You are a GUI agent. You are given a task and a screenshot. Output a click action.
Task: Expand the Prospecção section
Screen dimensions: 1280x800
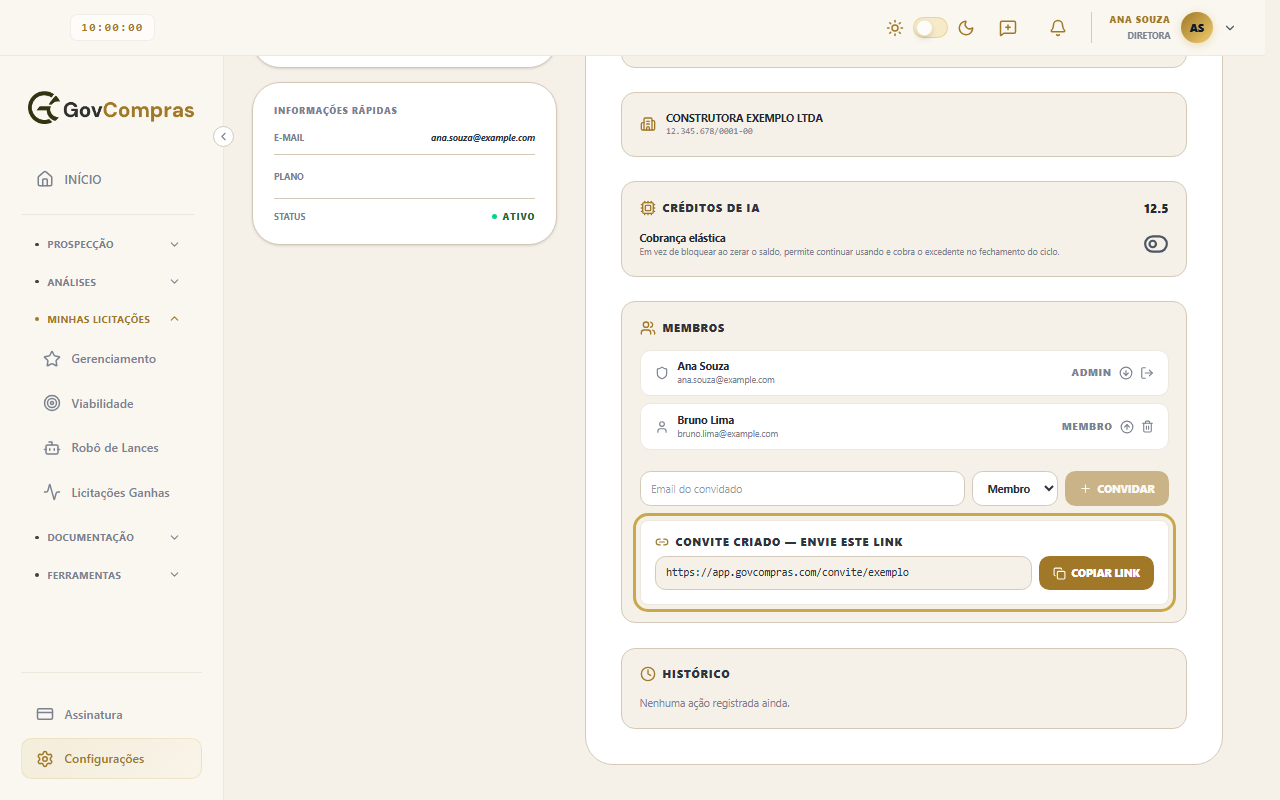pyautogui.click(x=110, y=244)
